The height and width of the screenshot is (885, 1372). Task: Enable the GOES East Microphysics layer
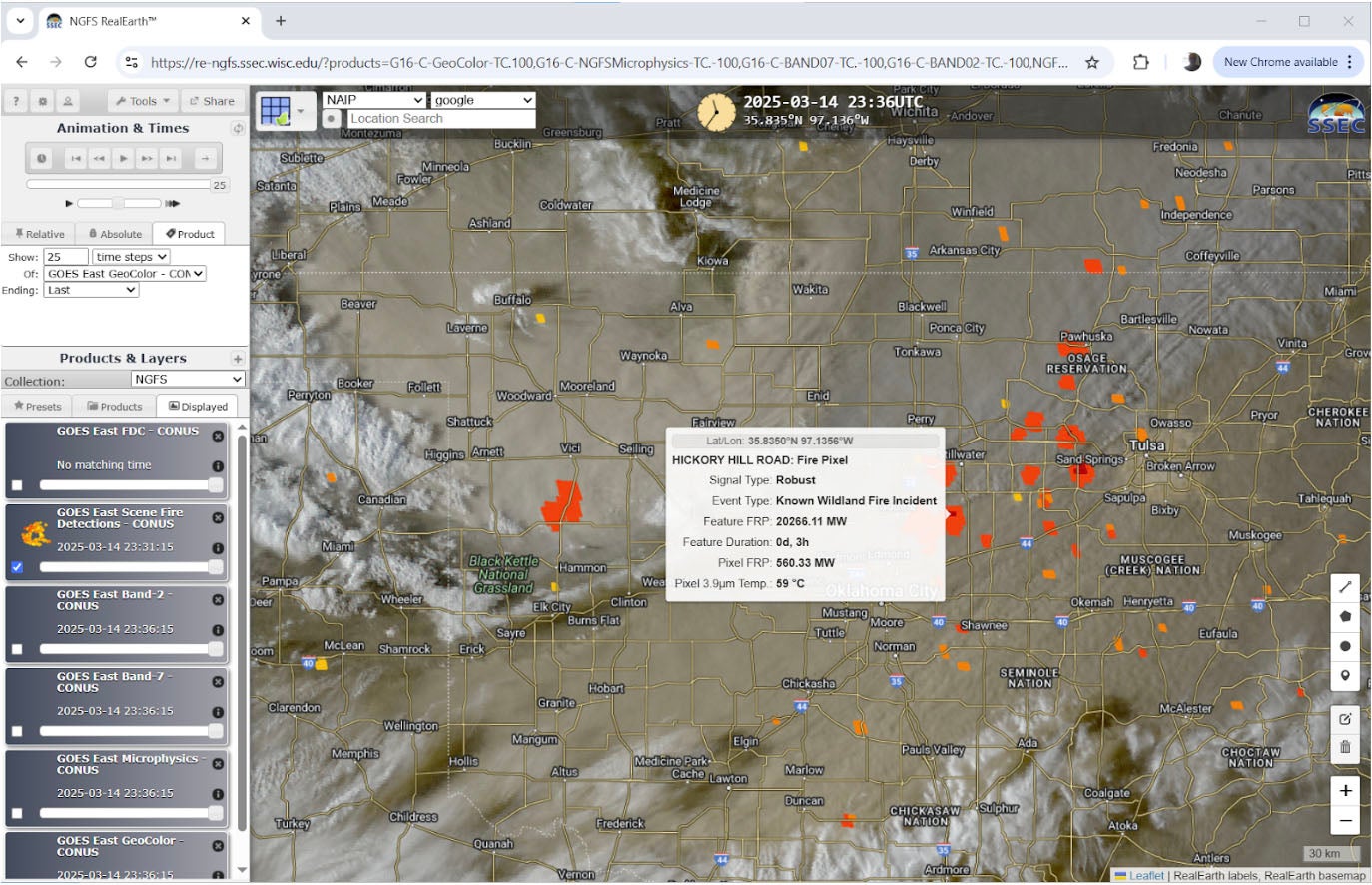pyautogui.click(x=17, y=813)
